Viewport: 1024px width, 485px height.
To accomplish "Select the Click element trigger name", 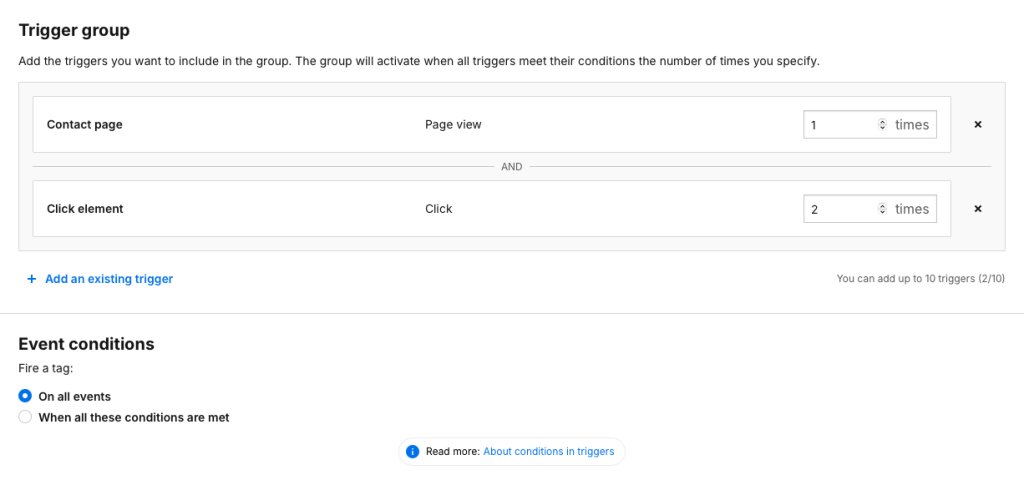I will [85, 209].
